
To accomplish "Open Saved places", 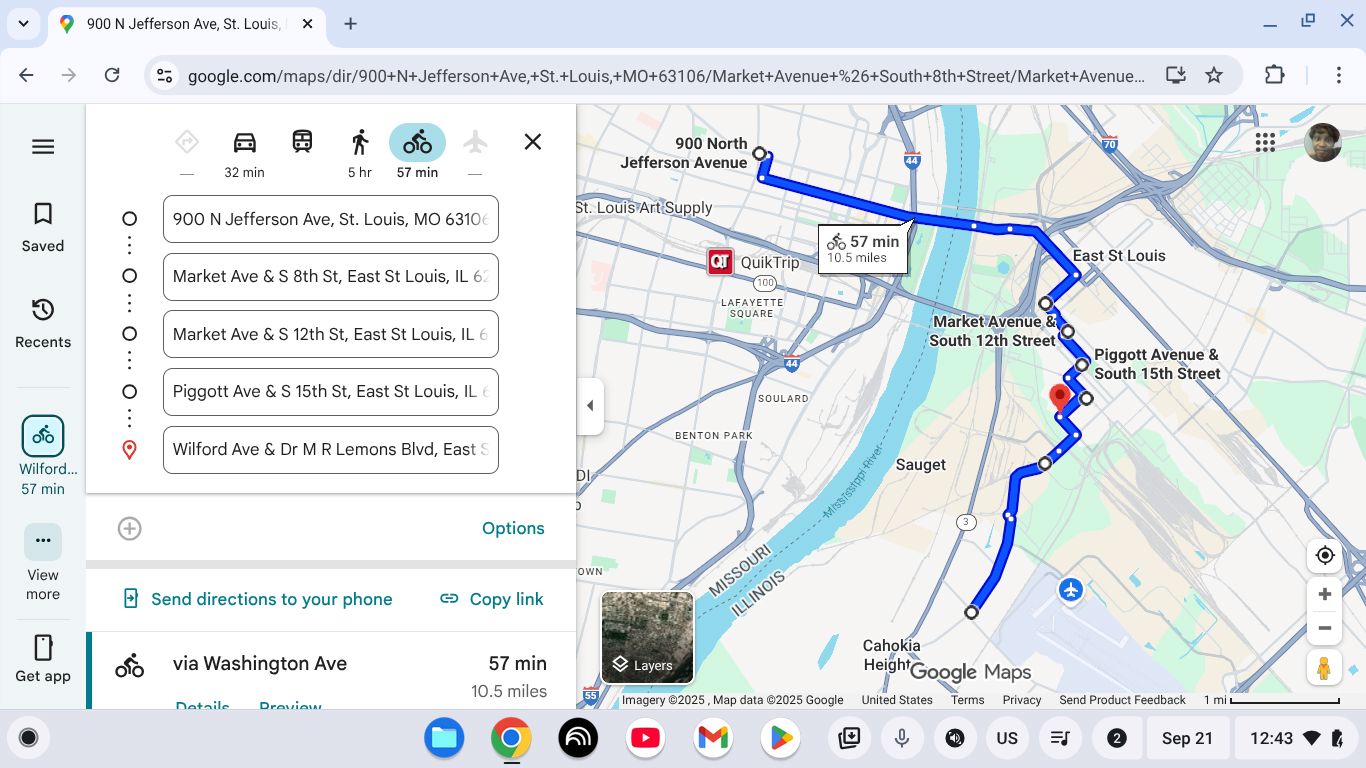I will [43, 227].
